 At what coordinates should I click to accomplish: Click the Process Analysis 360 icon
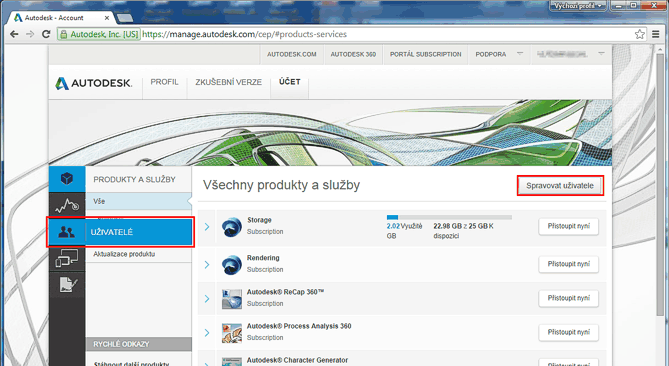(232, 333)
